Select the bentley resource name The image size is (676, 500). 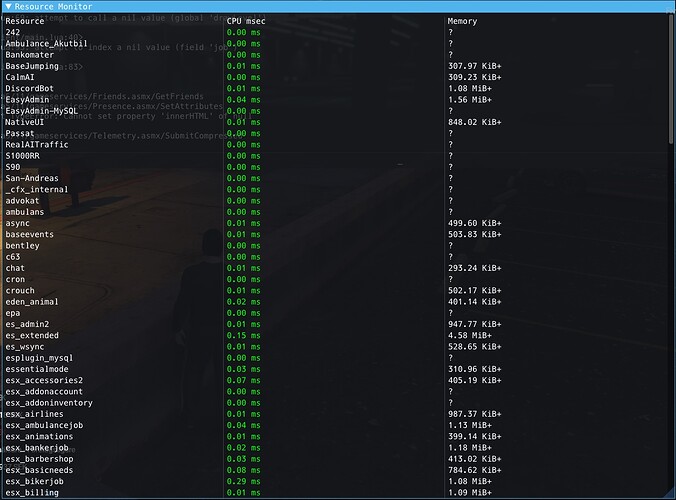pyautogui.click(x=22, y=246)
